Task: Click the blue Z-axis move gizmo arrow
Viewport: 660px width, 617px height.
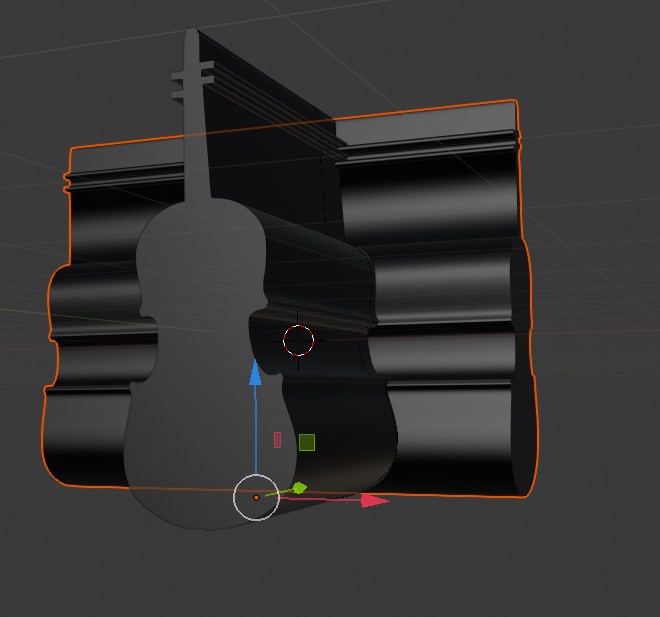Action: pos(255,373)
